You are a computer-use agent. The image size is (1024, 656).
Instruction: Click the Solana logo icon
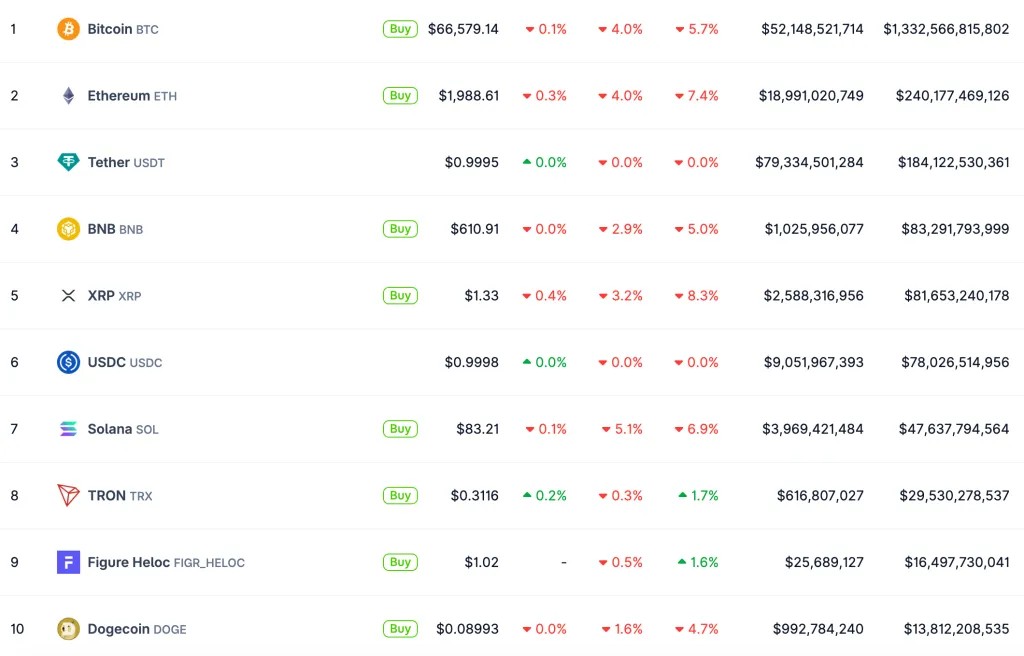(68, 429)
